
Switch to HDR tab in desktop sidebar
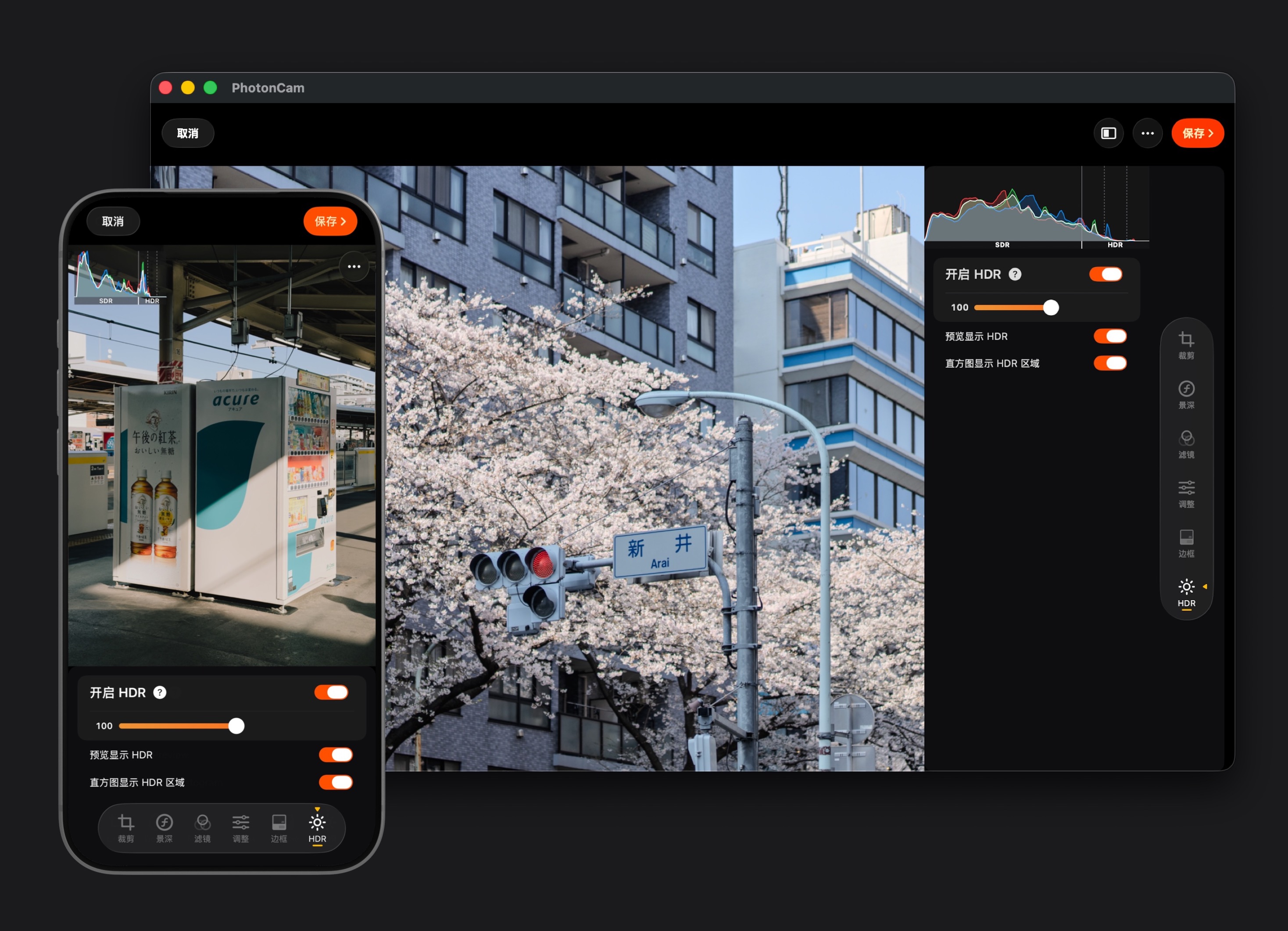[x=1186, y=592]
